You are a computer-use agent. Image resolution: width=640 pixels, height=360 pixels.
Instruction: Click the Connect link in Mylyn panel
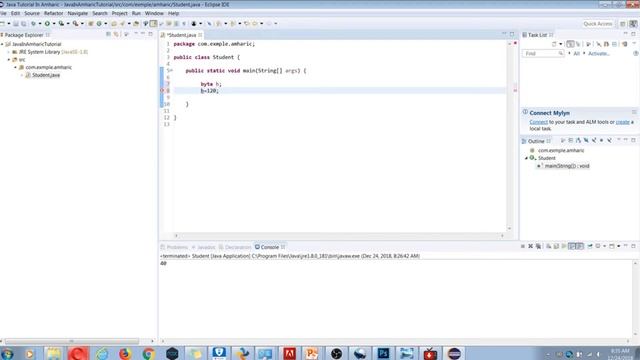click(x=538, y=122)
